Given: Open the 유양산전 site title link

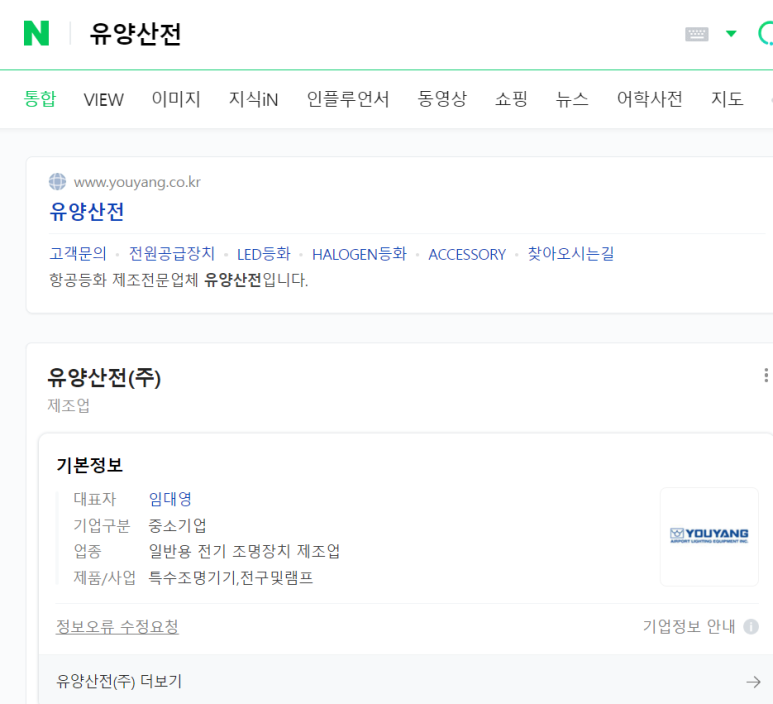Looking at the screenshot, I should (86, 212).
